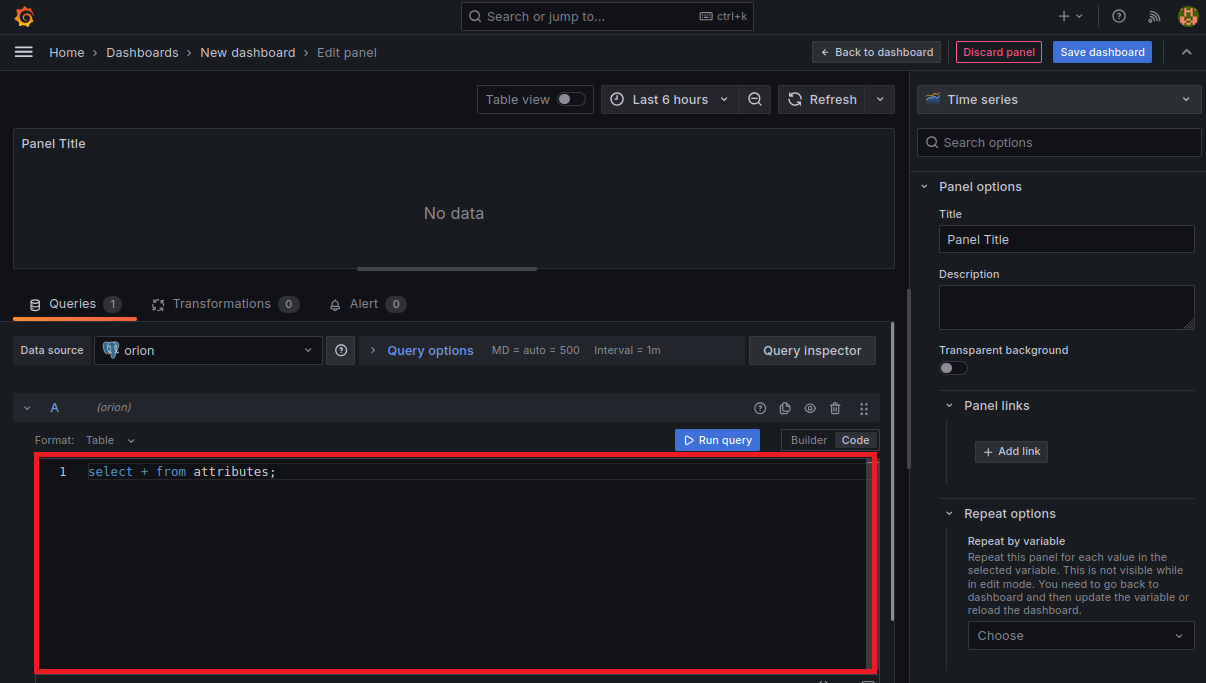The height and width of the screenshot is (683, 1206).
Task: Go to Home breadcrumb
Action: (x=67, y=52)
